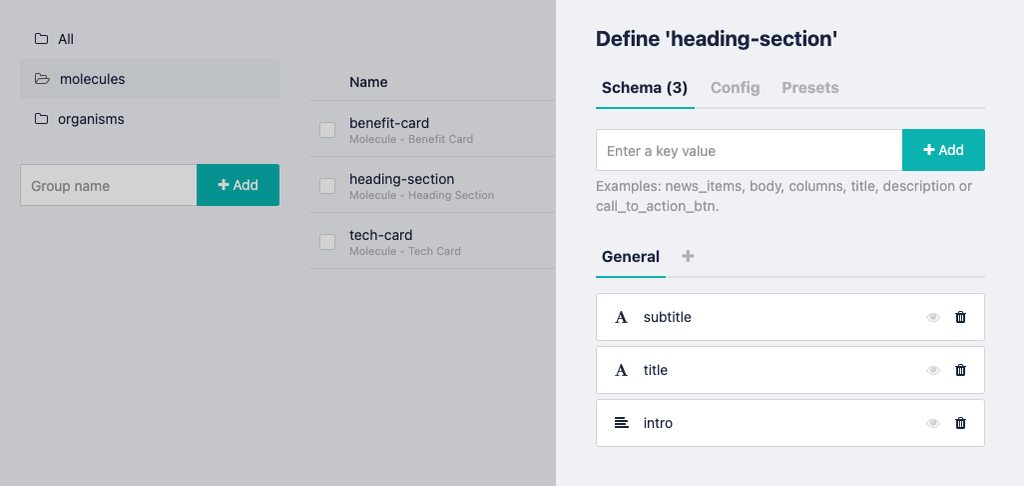Tick the heading-section row checkbox
The image size is (1024, 486).
pos(327,186)
